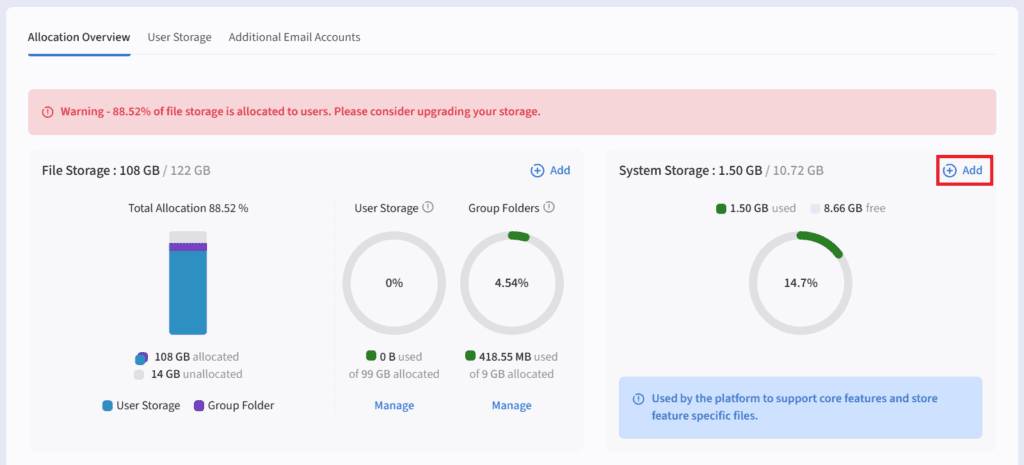Click the plus icon in System Storage Add
Image resolution: width=1024 pixels, height=465 pixels.
click(949, 171)
